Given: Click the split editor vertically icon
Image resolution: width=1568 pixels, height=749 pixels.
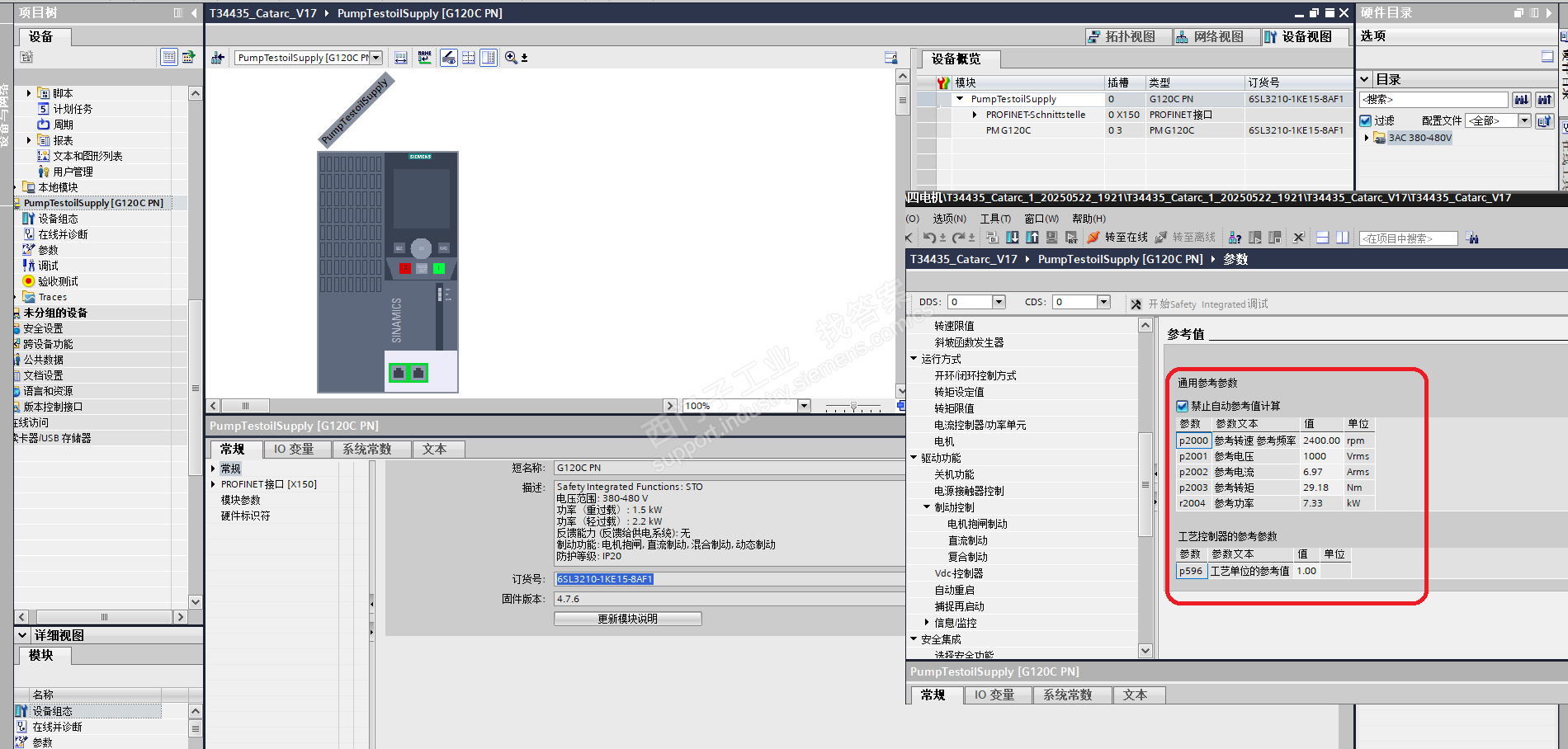Looking at the screenshot, I should [x=1343, y=238].
